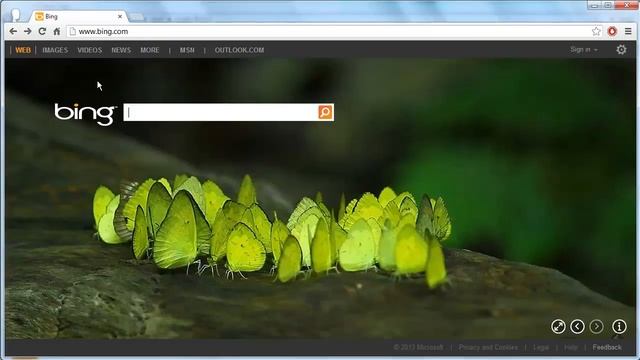The height and width of the screenshot is (360, 640).
Task: Go back using the browser back arrow
Action: tap(13, 31)
